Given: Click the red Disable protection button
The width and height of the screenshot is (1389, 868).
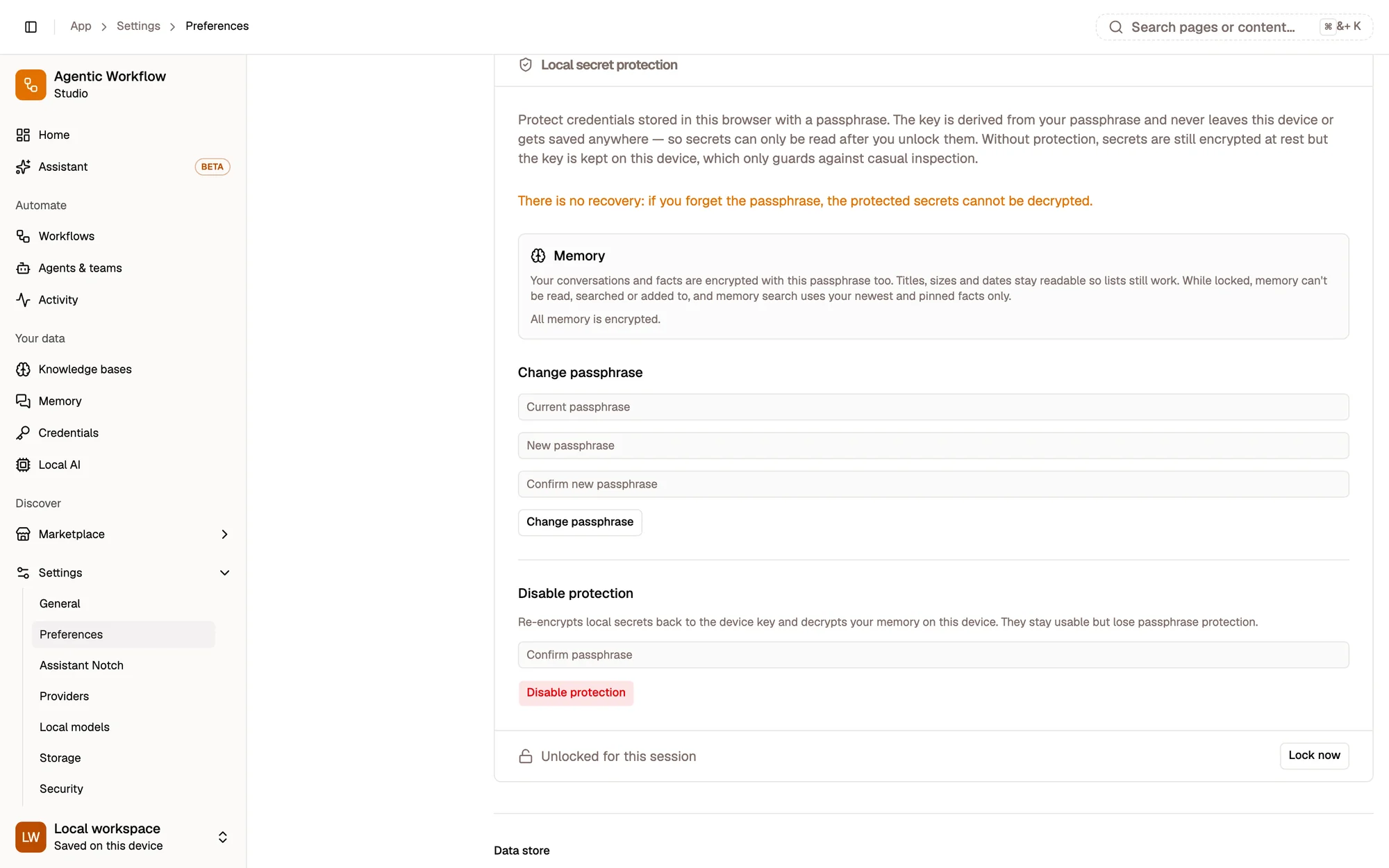Looking at the screenshot, I should click(x=576, y=693).
